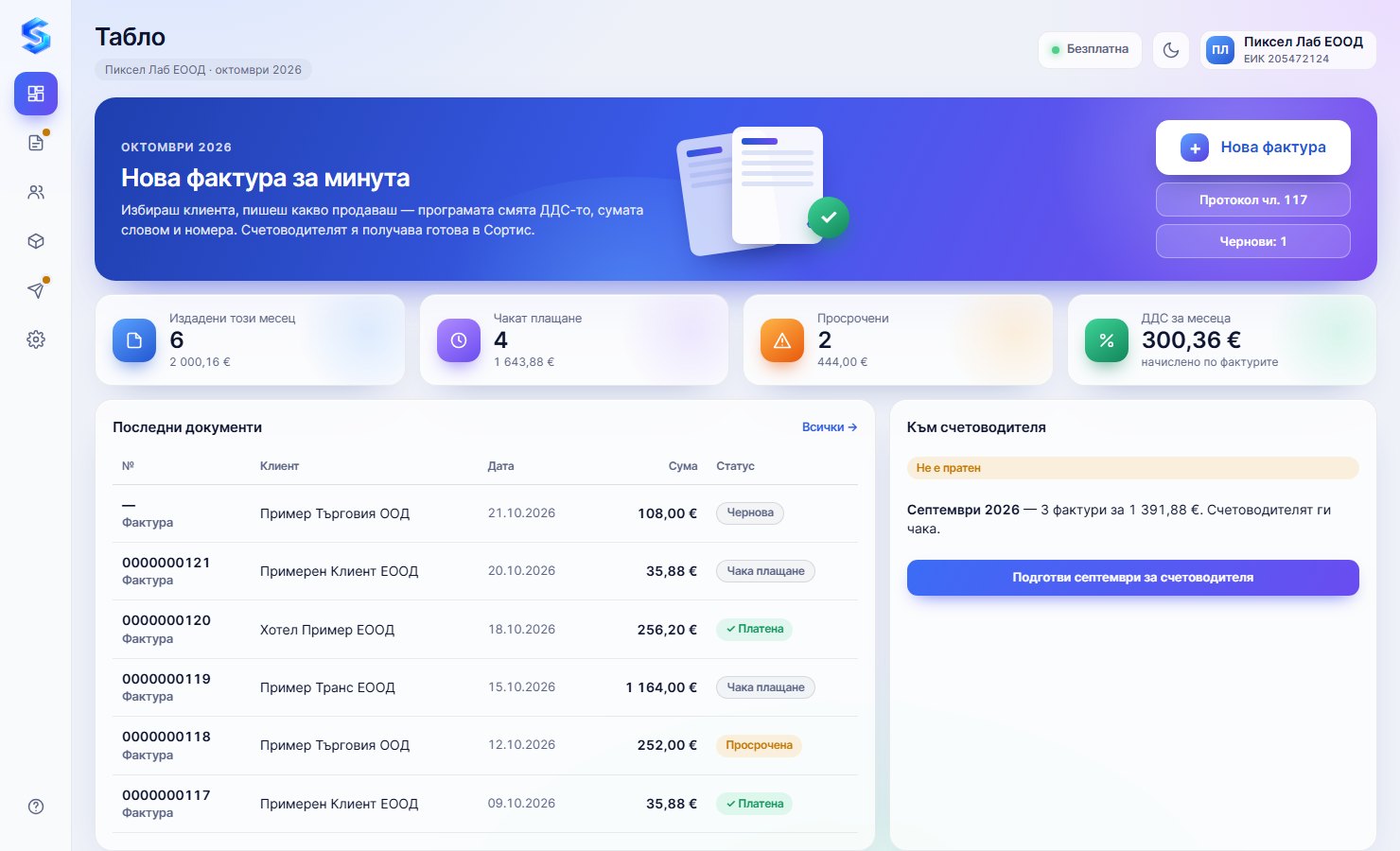Image resolution: width=1400 pixels, height=851 pixels.
Task: Click the amount 1 164,00 €
Action: (661, 687)
